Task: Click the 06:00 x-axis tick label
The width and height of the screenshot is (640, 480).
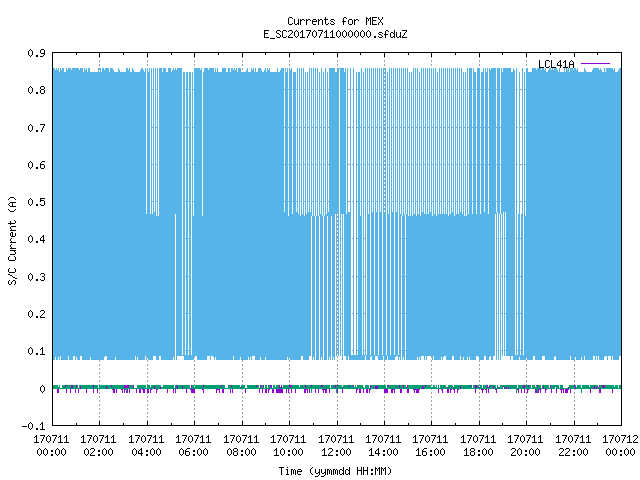Action: coord(193,452)
